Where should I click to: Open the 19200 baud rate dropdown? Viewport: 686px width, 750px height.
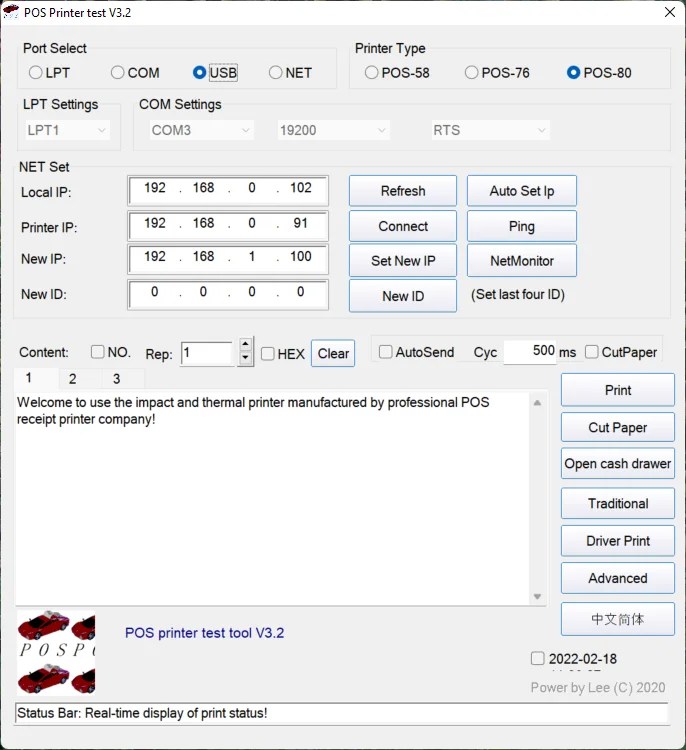click(x=333, y=130)
